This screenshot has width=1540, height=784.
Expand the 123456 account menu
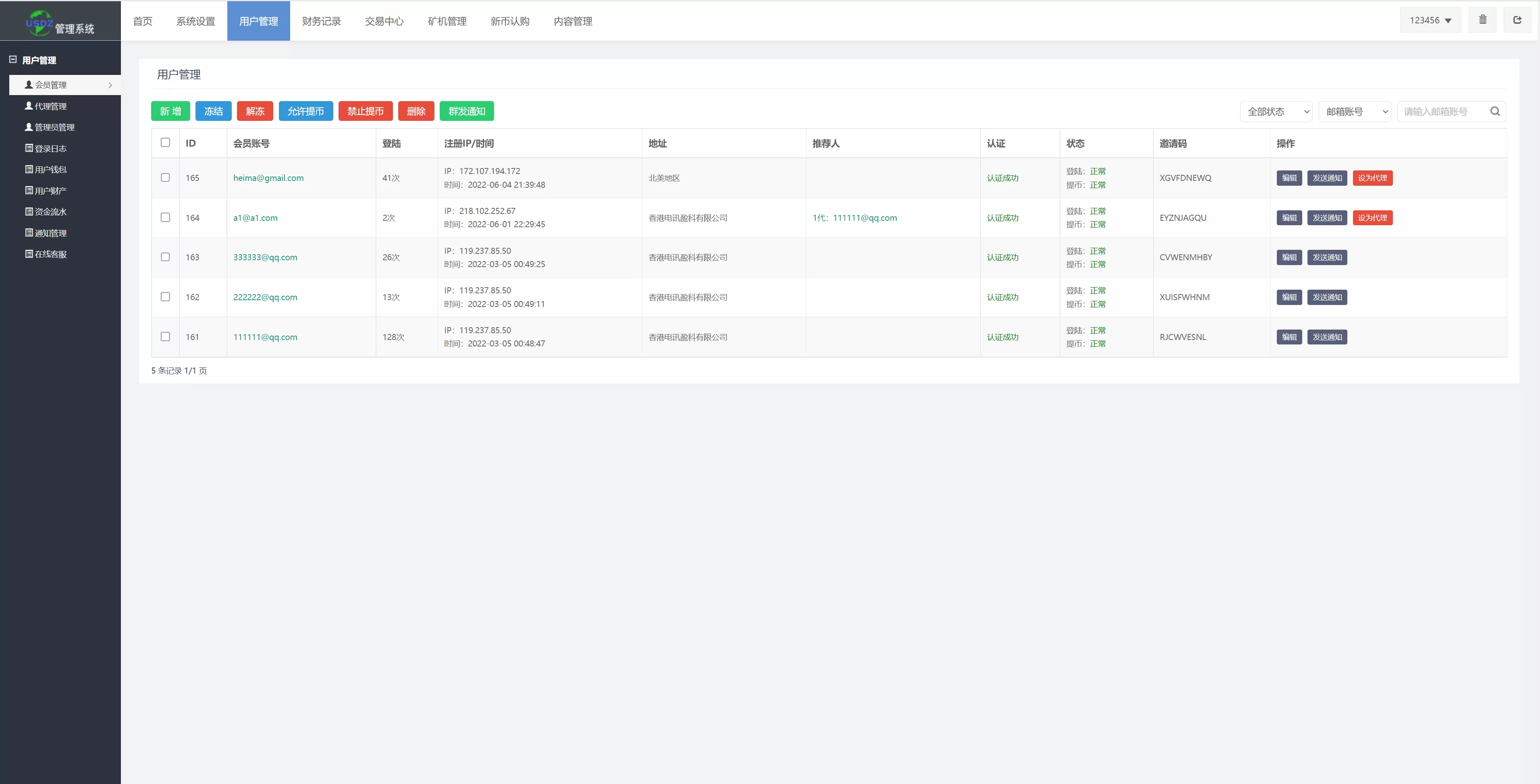pyautogui.click(x=1430, y=20)
